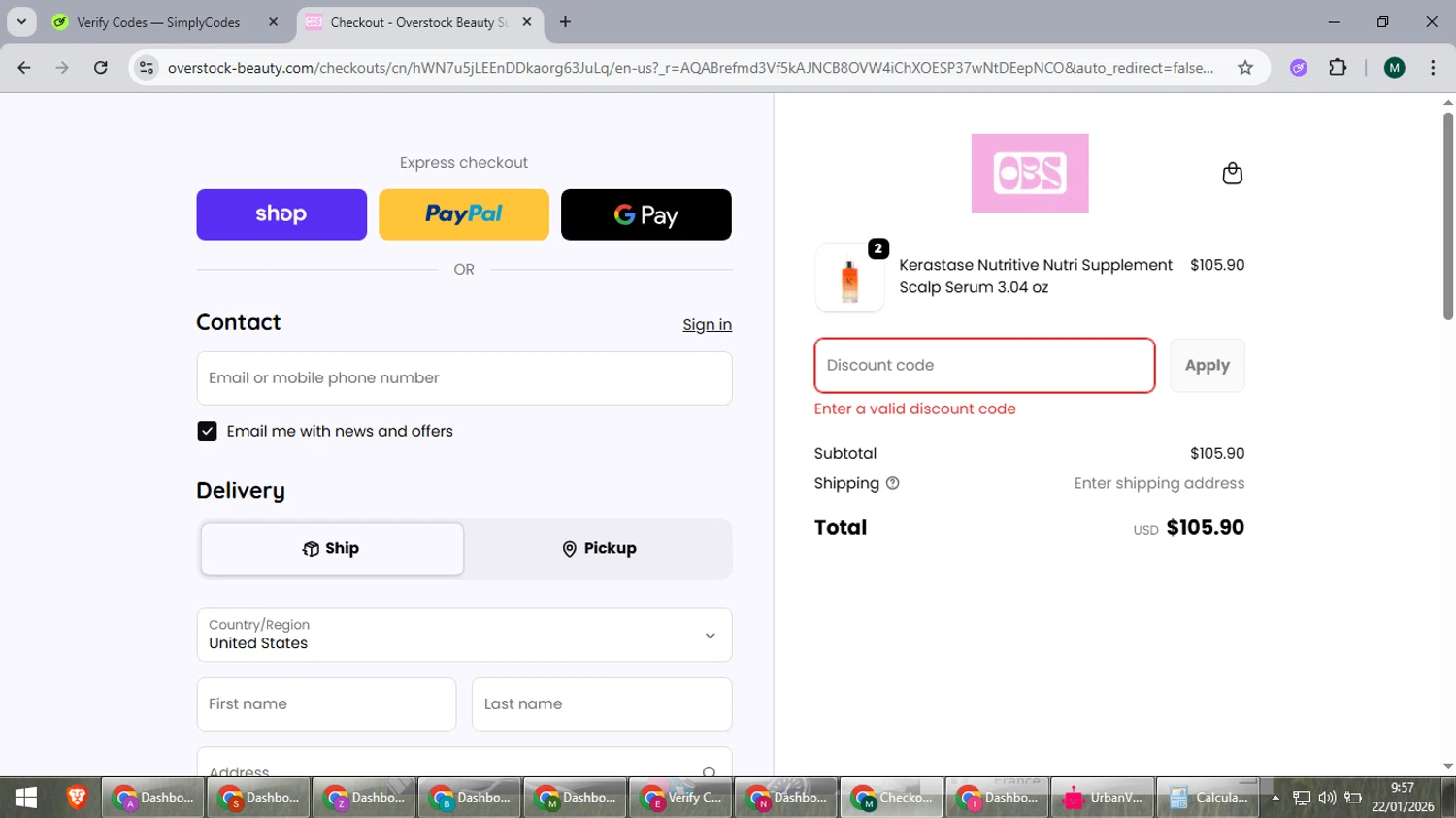This screenshot has height=818, width=1456.
Task: Open the UrbanV... taskbar app
Action: [1103, 798]
